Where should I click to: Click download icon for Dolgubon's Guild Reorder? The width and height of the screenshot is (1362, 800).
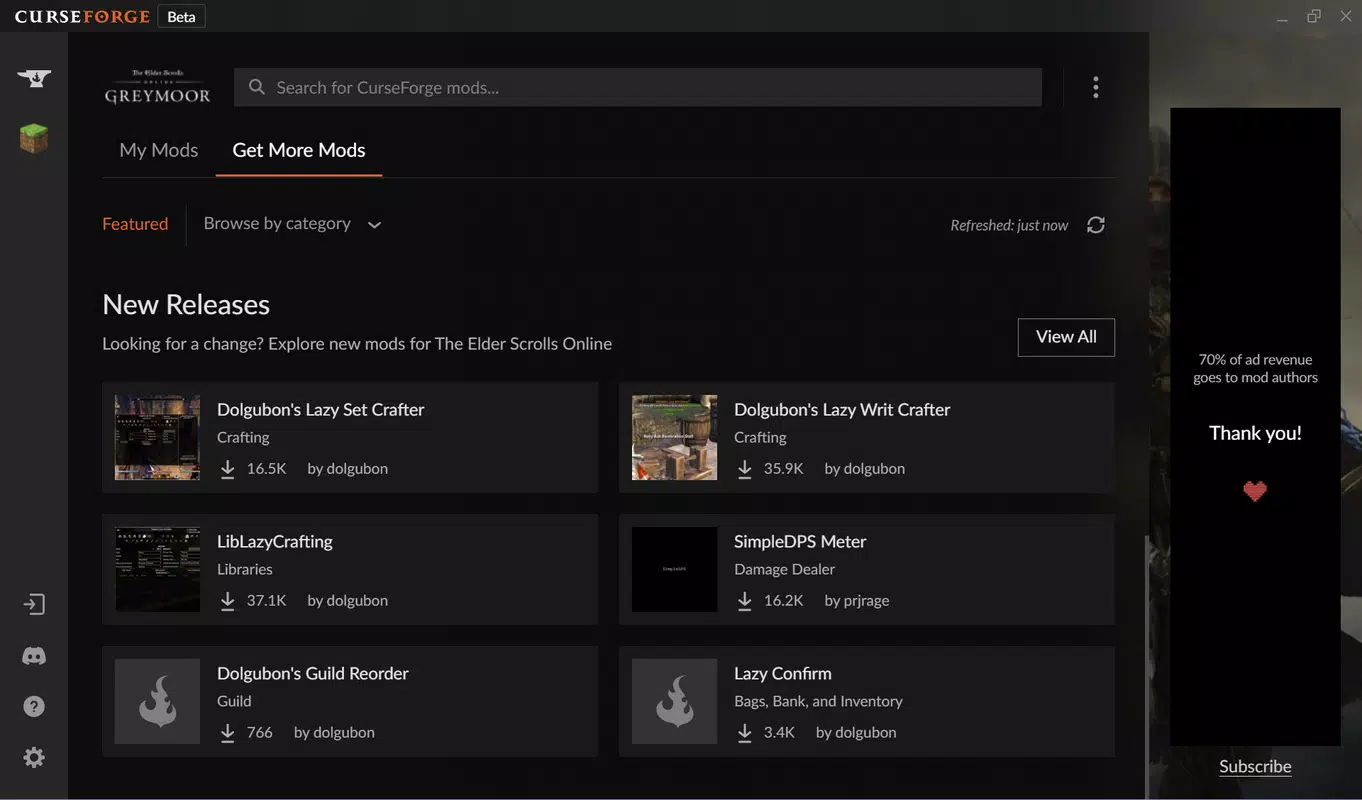tap(228, 733)
